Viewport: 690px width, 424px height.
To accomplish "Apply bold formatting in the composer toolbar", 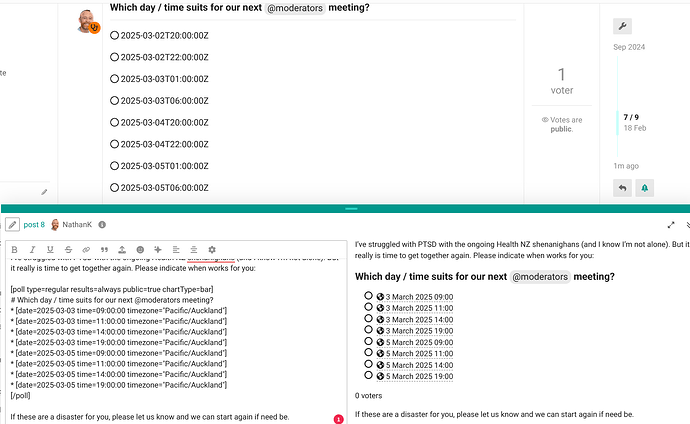I will pyautogui.click(x=15, y=249).
